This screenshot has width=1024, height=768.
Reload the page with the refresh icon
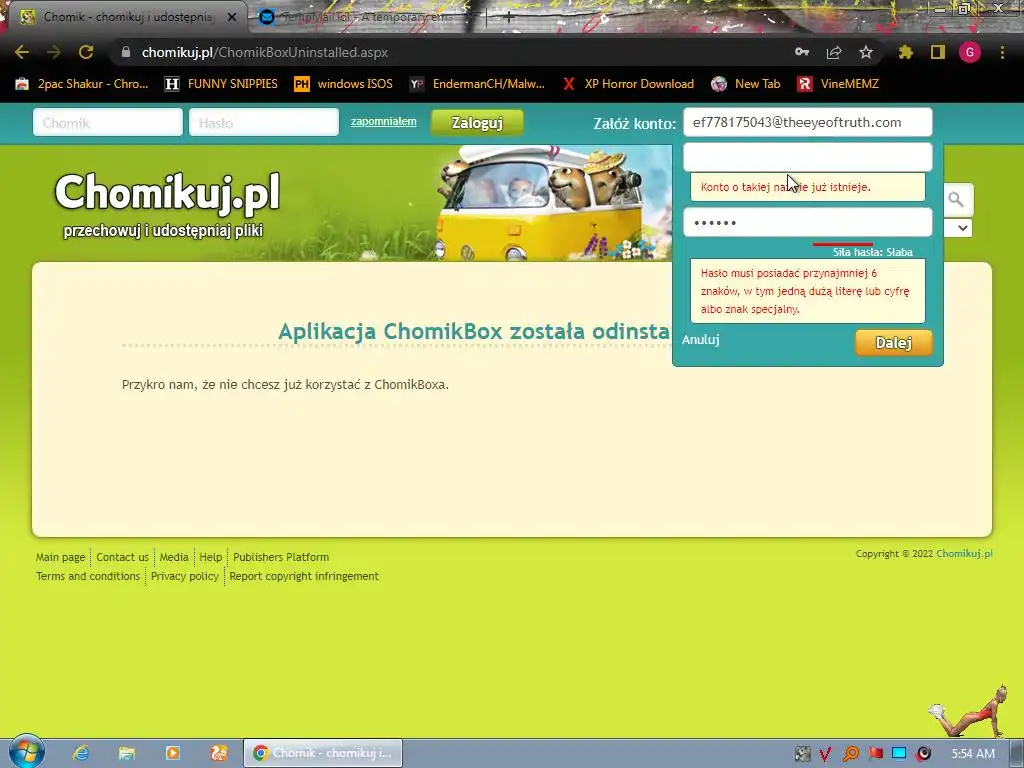point(86,52)
